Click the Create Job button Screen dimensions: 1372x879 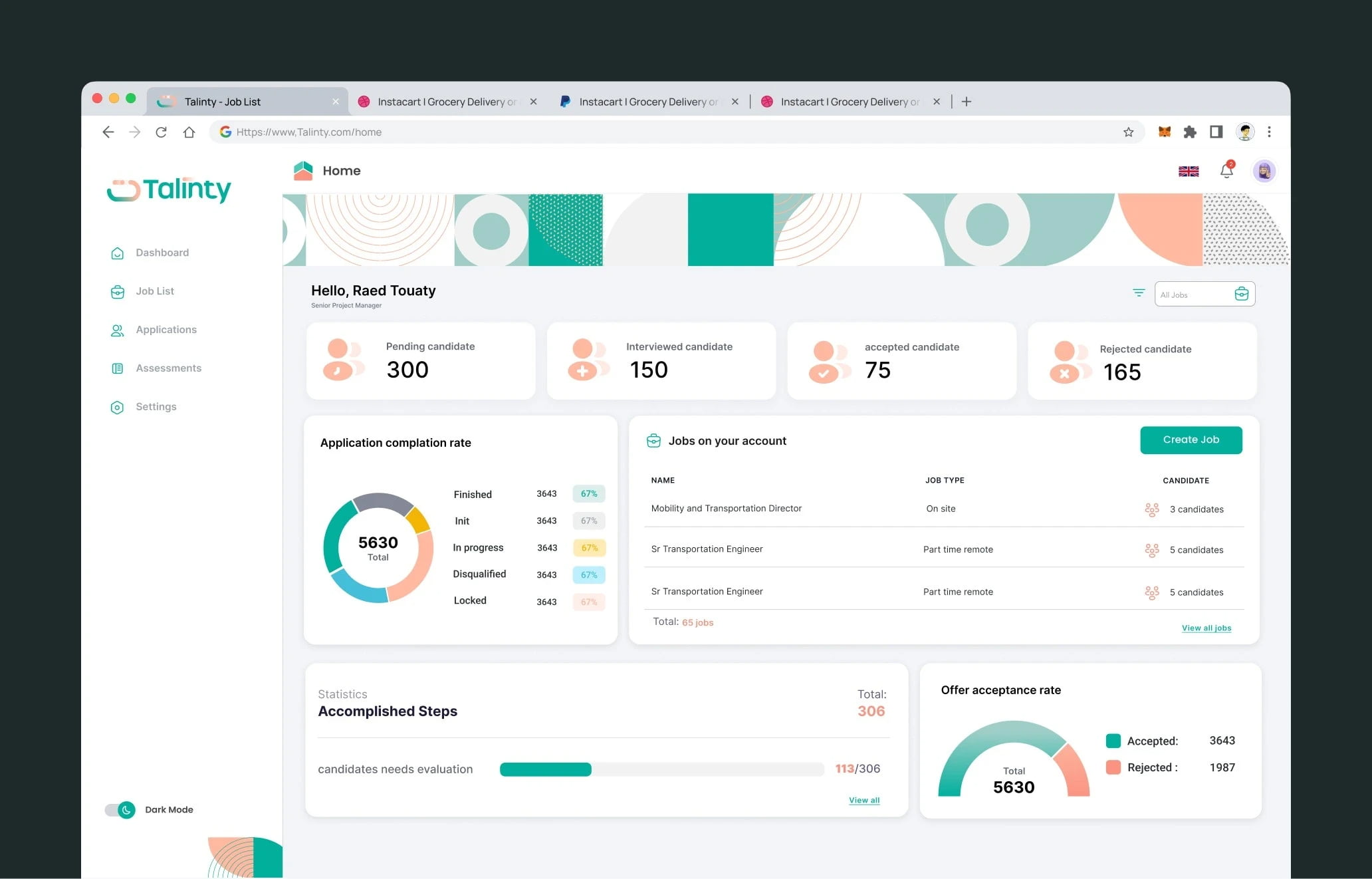pyautogui.click(x=1191, y=439)
